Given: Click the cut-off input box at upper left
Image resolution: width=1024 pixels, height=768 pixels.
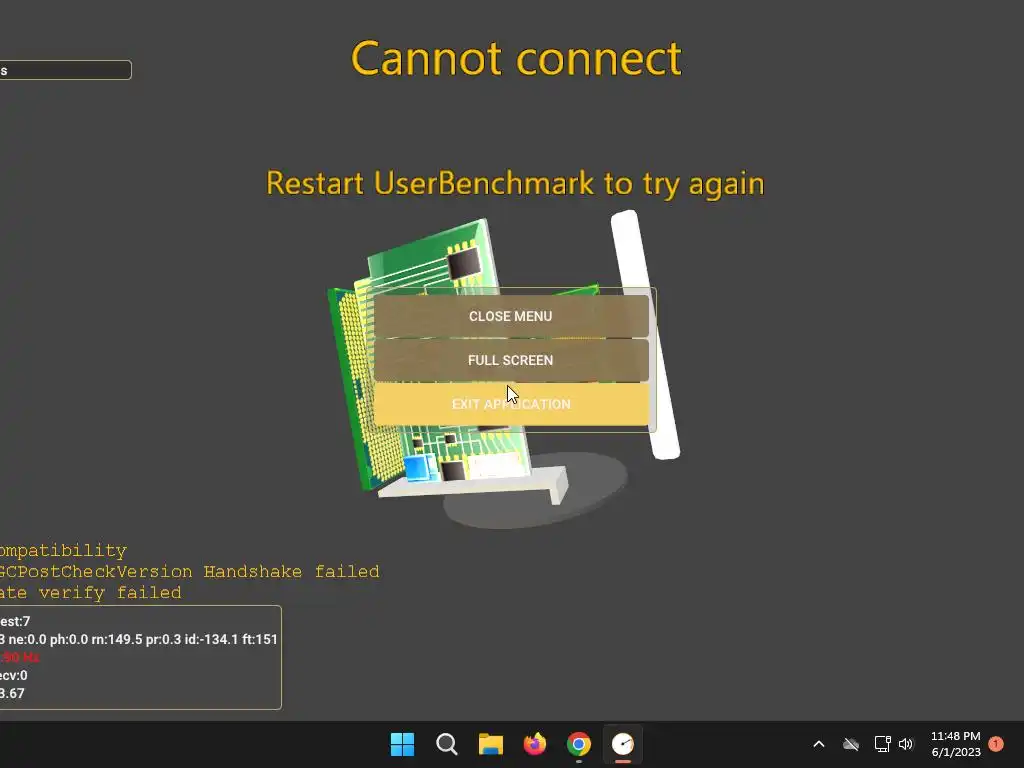Looking at the screenshot, I should coord(65,70).
